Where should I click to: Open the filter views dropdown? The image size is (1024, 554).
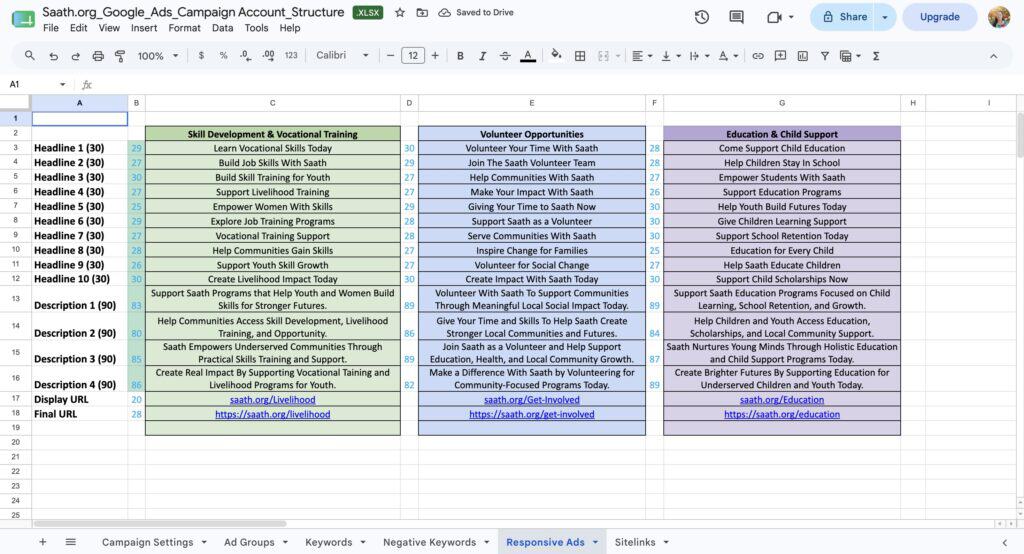click(x=850, y=56)
